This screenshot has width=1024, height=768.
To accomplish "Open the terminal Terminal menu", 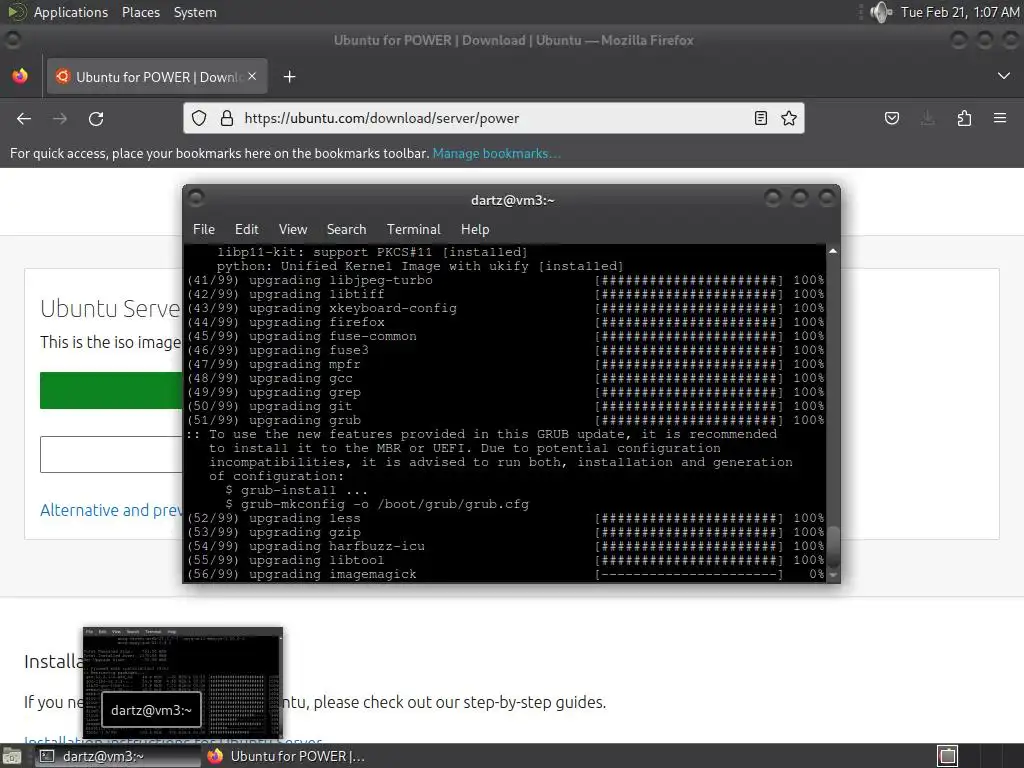I will pyautogui.click(x=413, y=229).
